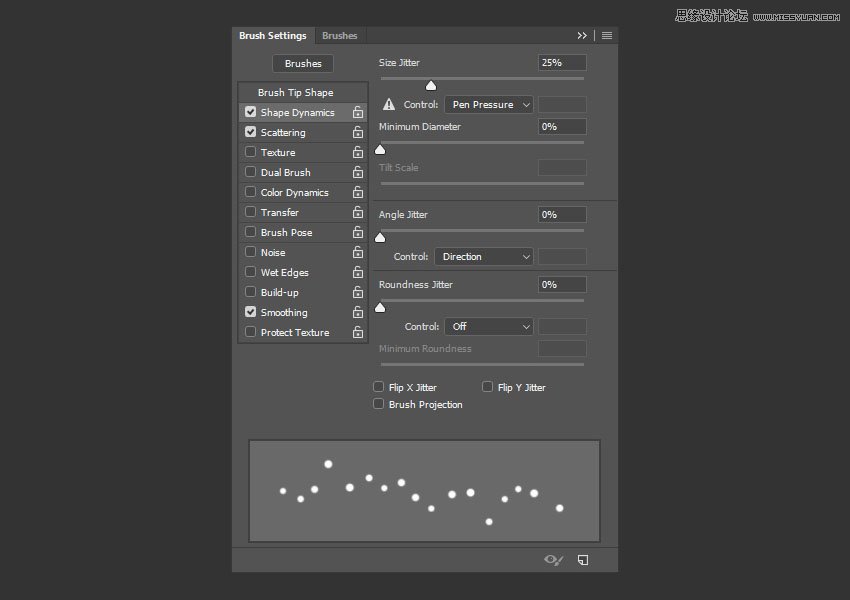Click the create new brush icon
The width and height of the screenshot is (850, 600).
[x=583, y=560]
